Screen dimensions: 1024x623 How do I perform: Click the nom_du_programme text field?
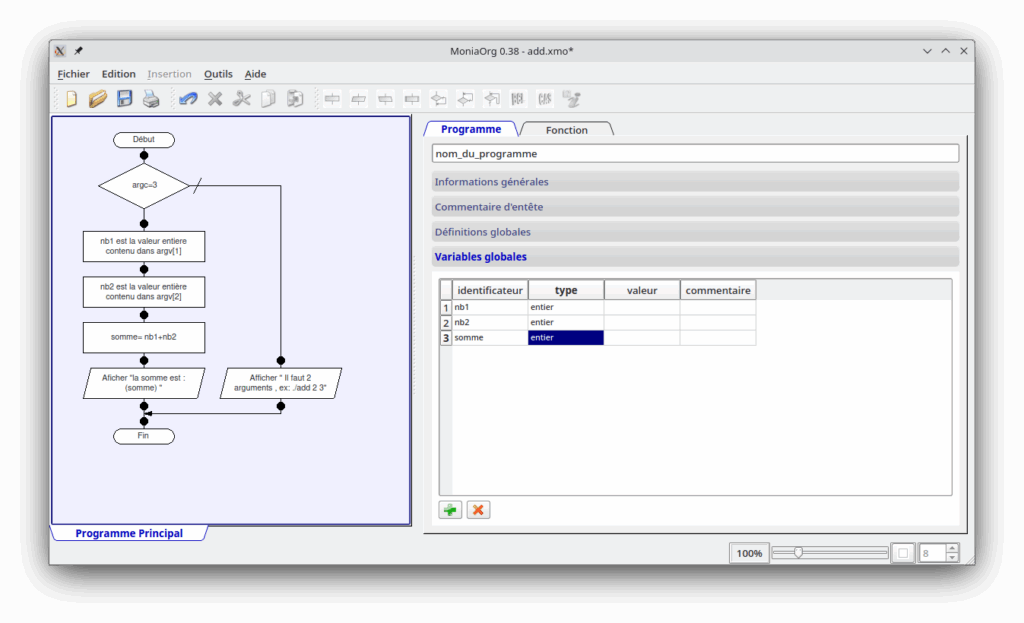[694, 154]
